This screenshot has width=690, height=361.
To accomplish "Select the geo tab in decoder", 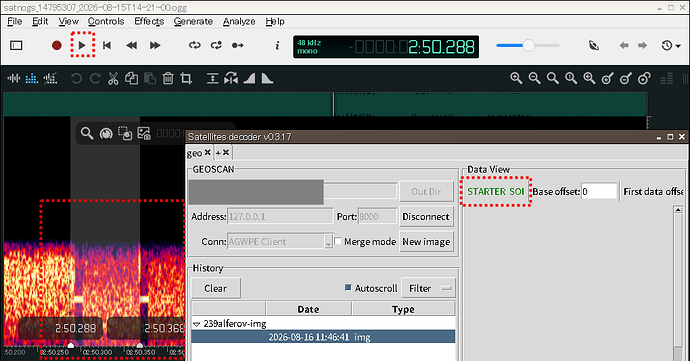I will (195, 153).
